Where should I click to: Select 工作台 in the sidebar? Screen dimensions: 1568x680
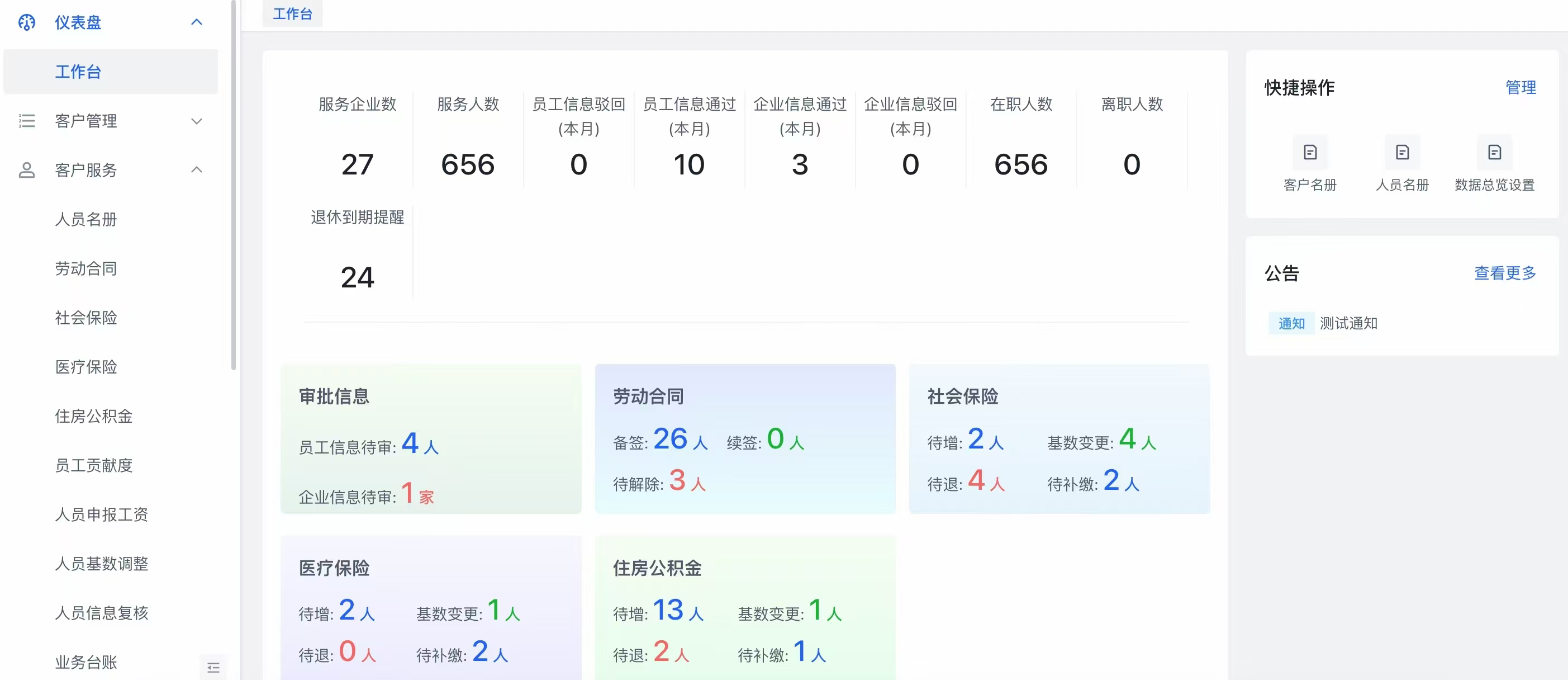(111, 72)
